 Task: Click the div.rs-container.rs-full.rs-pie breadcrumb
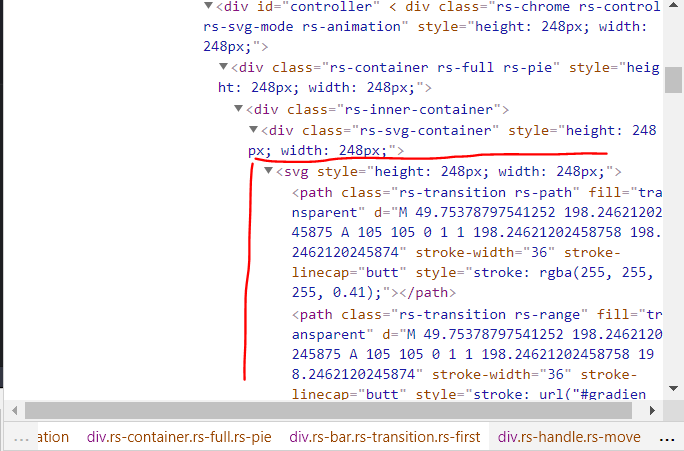pyautogui.click(x=179, y=437)
